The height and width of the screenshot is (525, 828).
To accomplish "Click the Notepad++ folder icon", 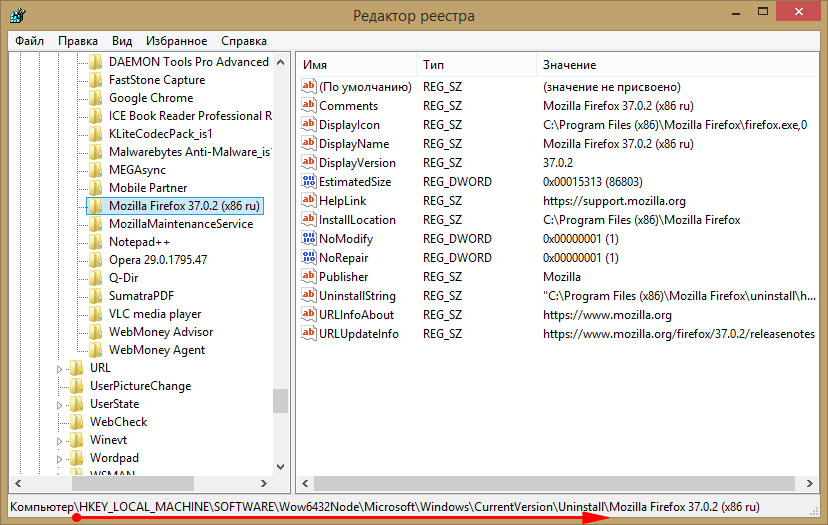I will click(96, 242).
